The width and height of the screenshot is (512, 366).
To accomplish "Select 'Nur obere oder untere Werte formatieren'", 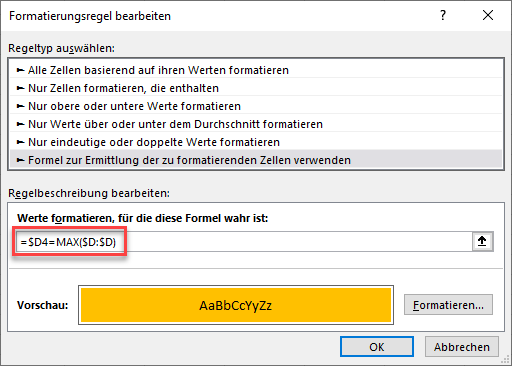I will 256,106.
